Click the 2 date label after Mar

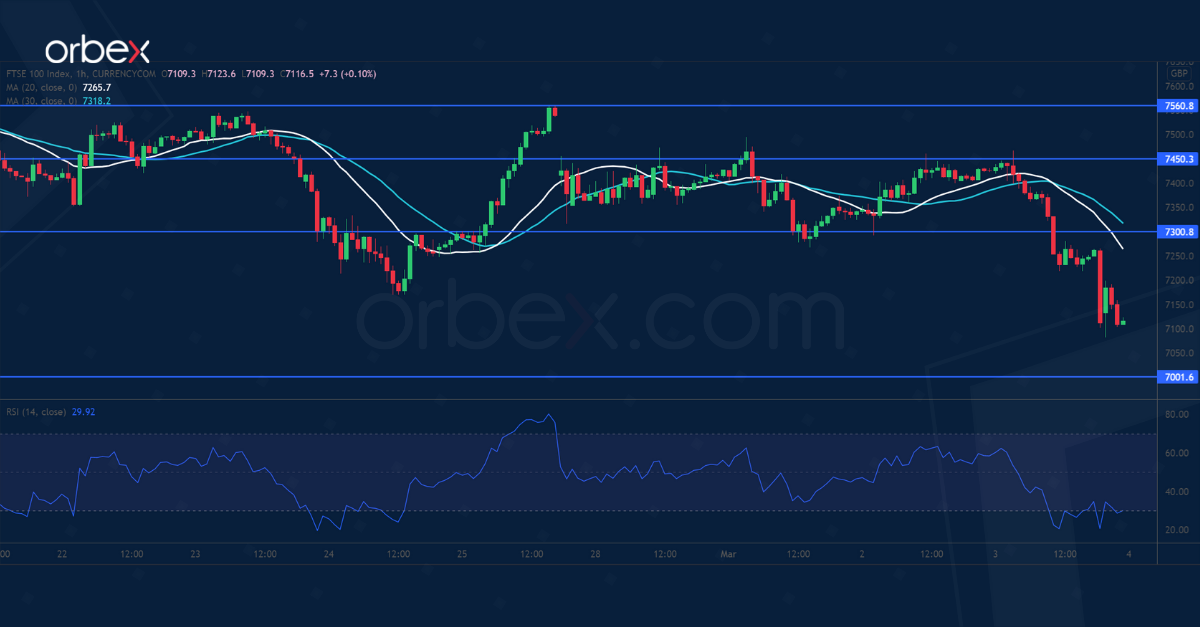pos(863,553)
